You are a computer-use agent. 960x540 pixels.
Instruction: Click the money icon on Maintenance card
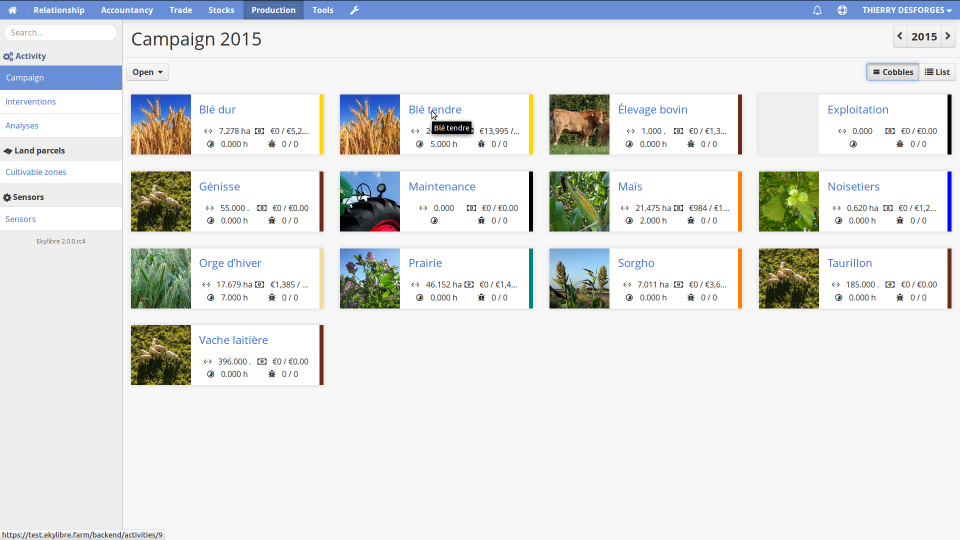[x=471, y=208]
